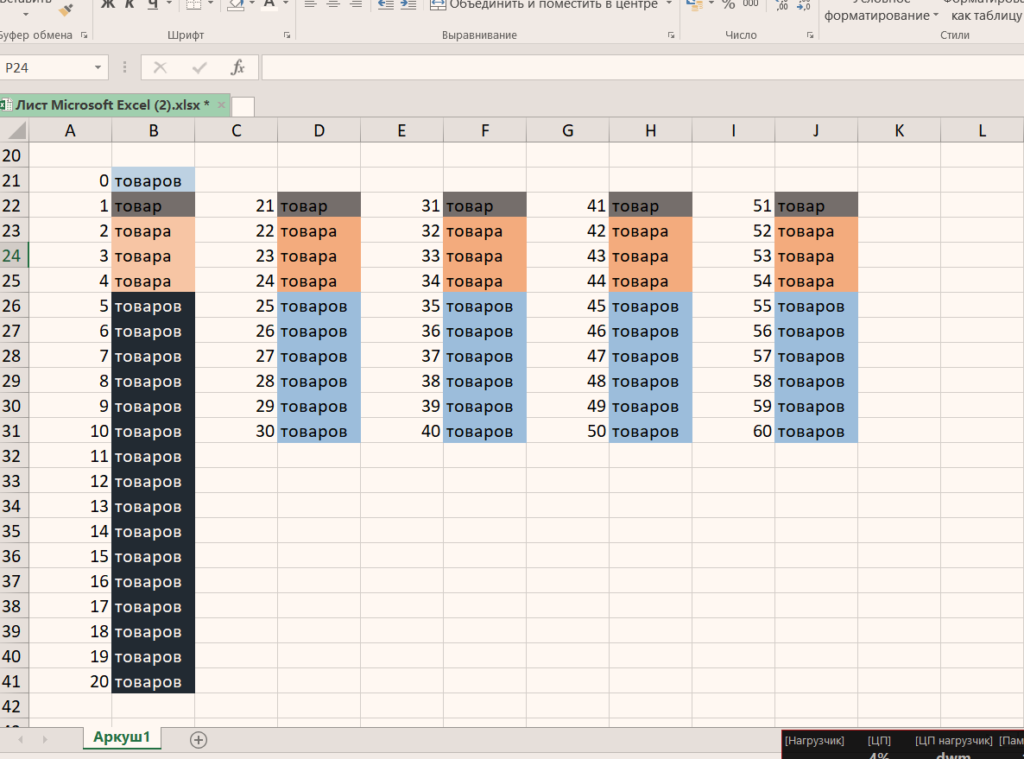Expand the Name Box dropdown arrow

(x=98, y=68)
